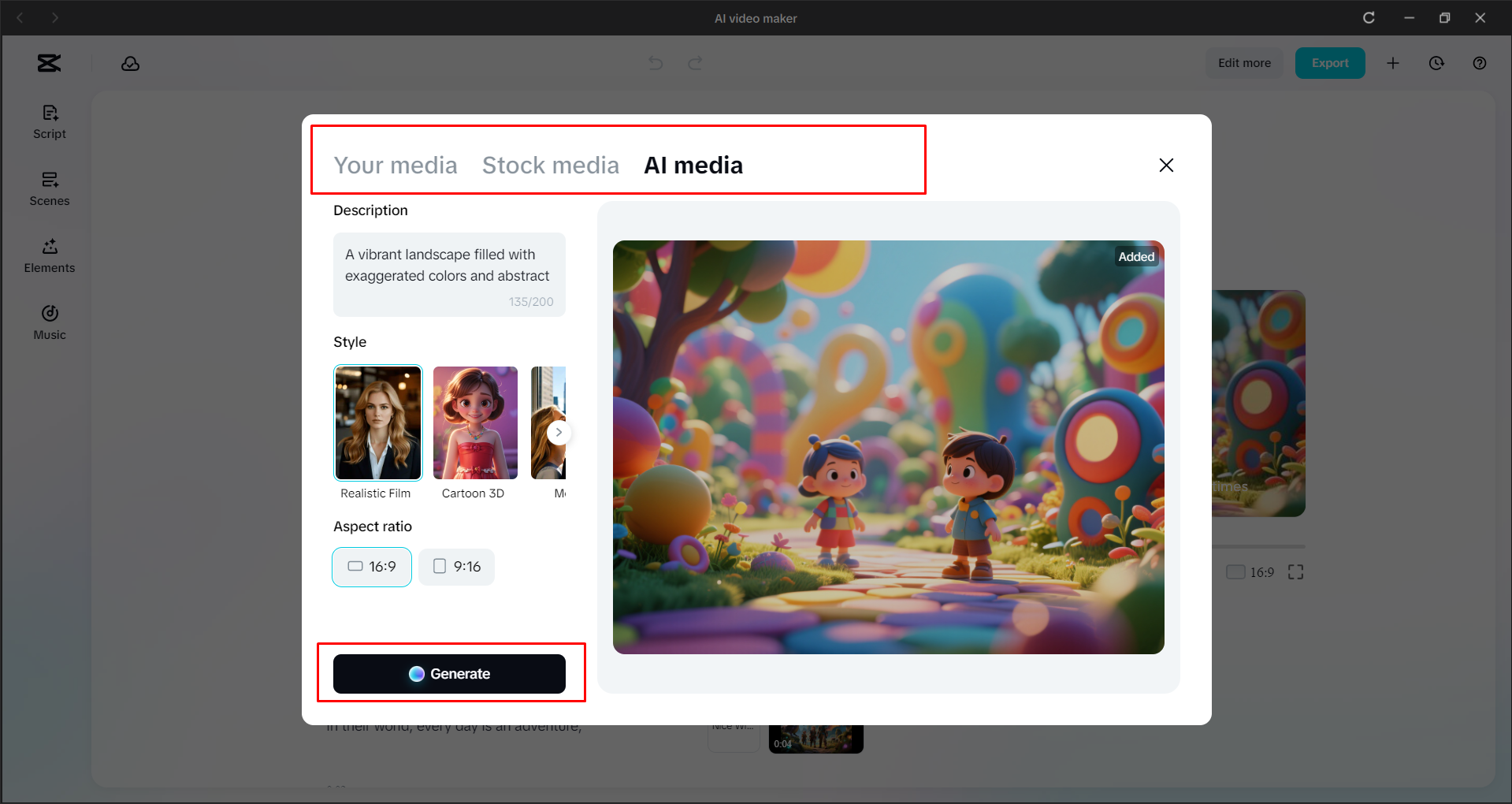Select the Scenes panel icon
The height and width of the screenshot is (804, 1512).
click(x=49, y=189)
